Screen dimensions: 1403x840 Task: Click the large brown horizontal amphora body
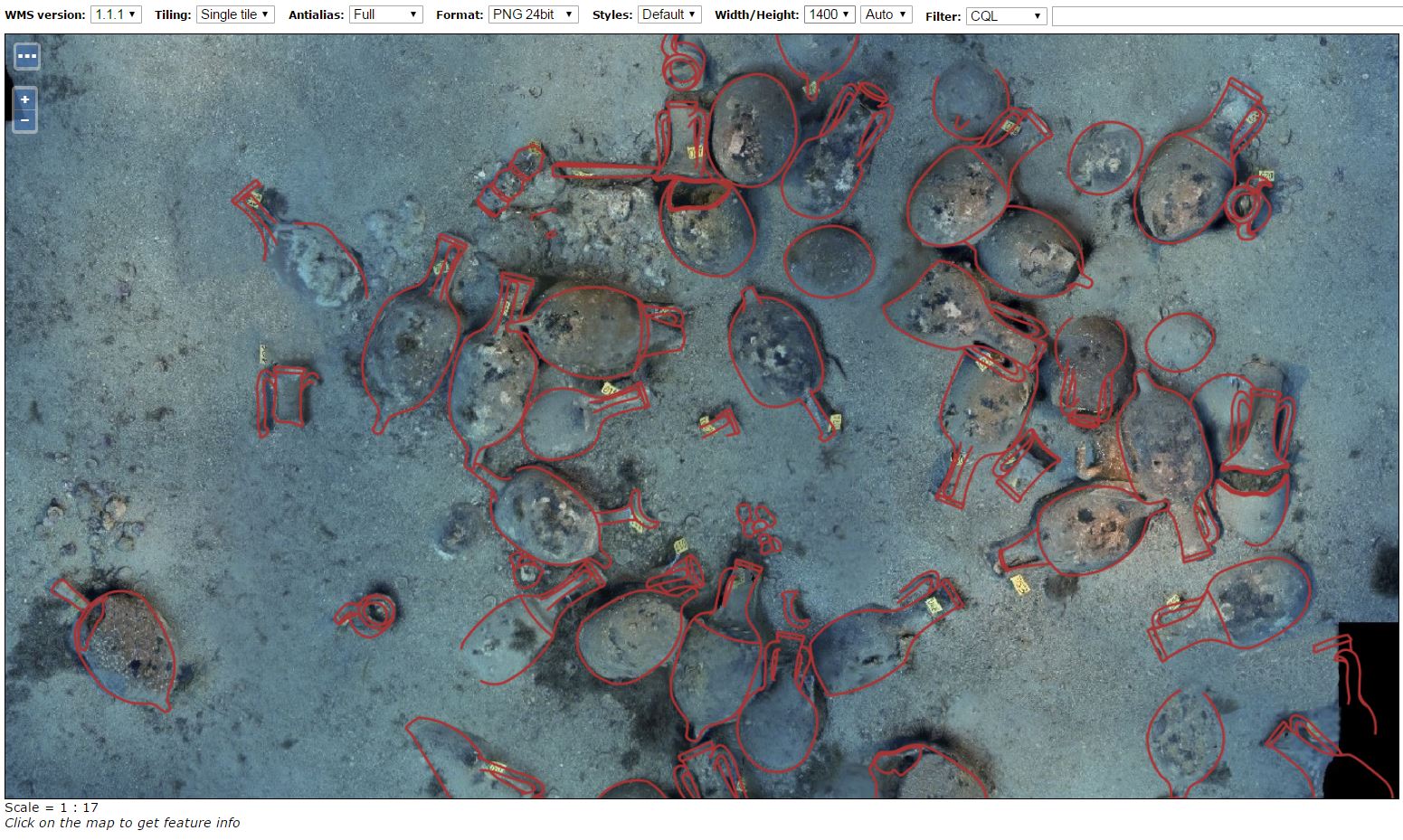pos(588,330)
